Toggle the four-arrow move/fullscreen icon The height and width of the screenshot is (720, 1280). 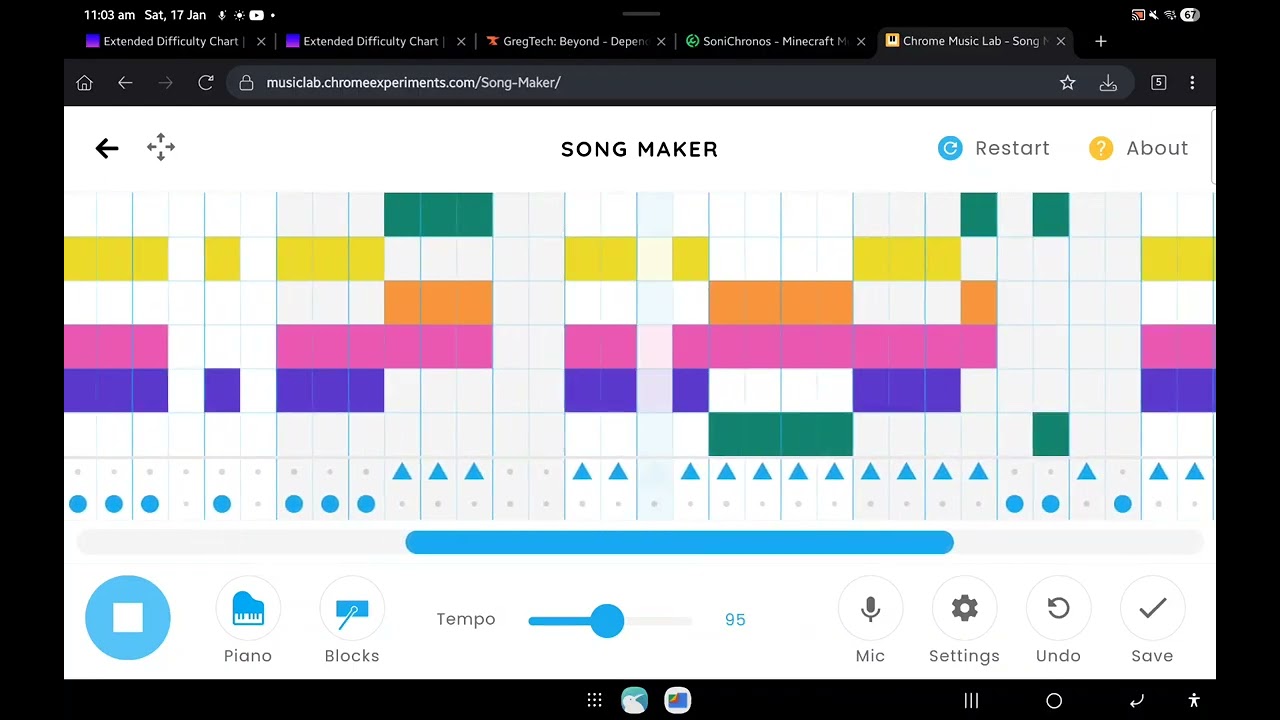point(161,147)
